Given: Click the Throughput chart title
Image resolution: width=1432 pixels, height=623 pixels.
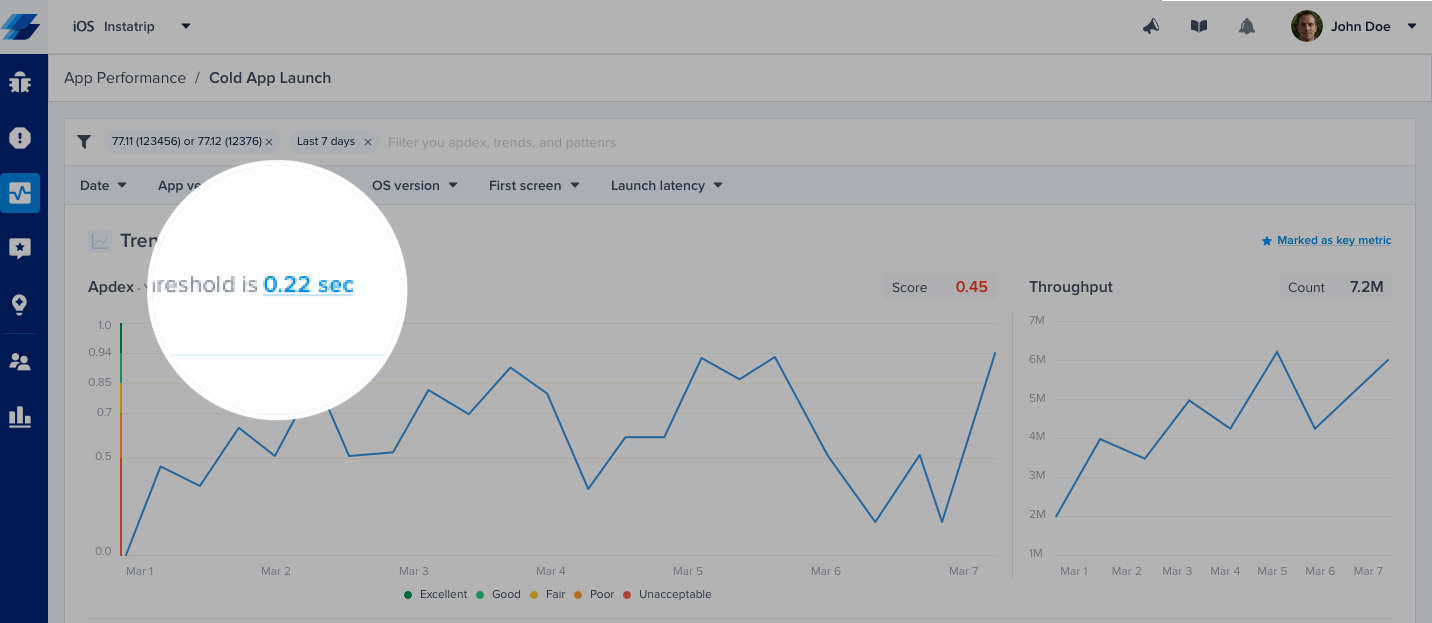Looking at the screenshot, I should tap(1071, 287).
